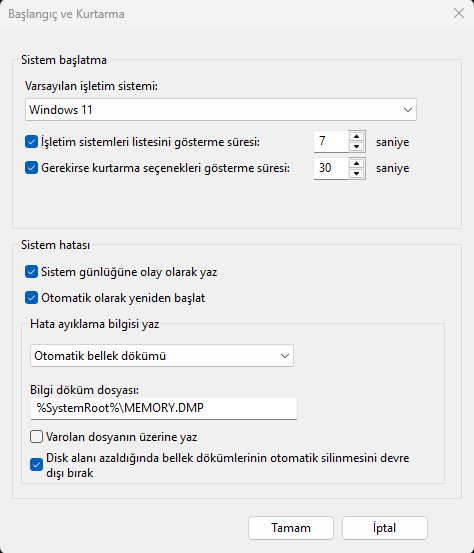474x553 pixels.
Task: Enable Varolan dosyanın üzerine yaz
Action: (x=36, y=437)
